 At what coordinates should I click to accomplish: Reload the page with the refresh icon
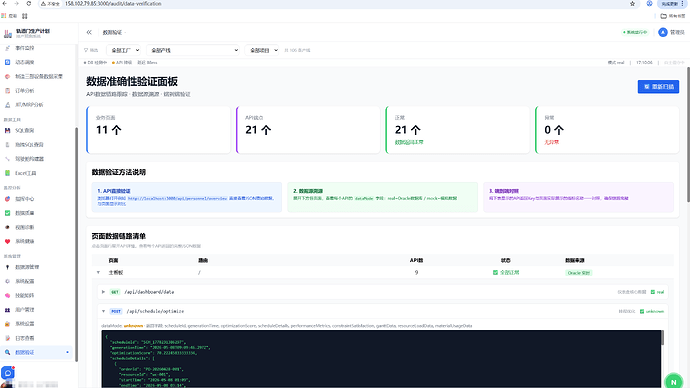click(x=29, y=4)
